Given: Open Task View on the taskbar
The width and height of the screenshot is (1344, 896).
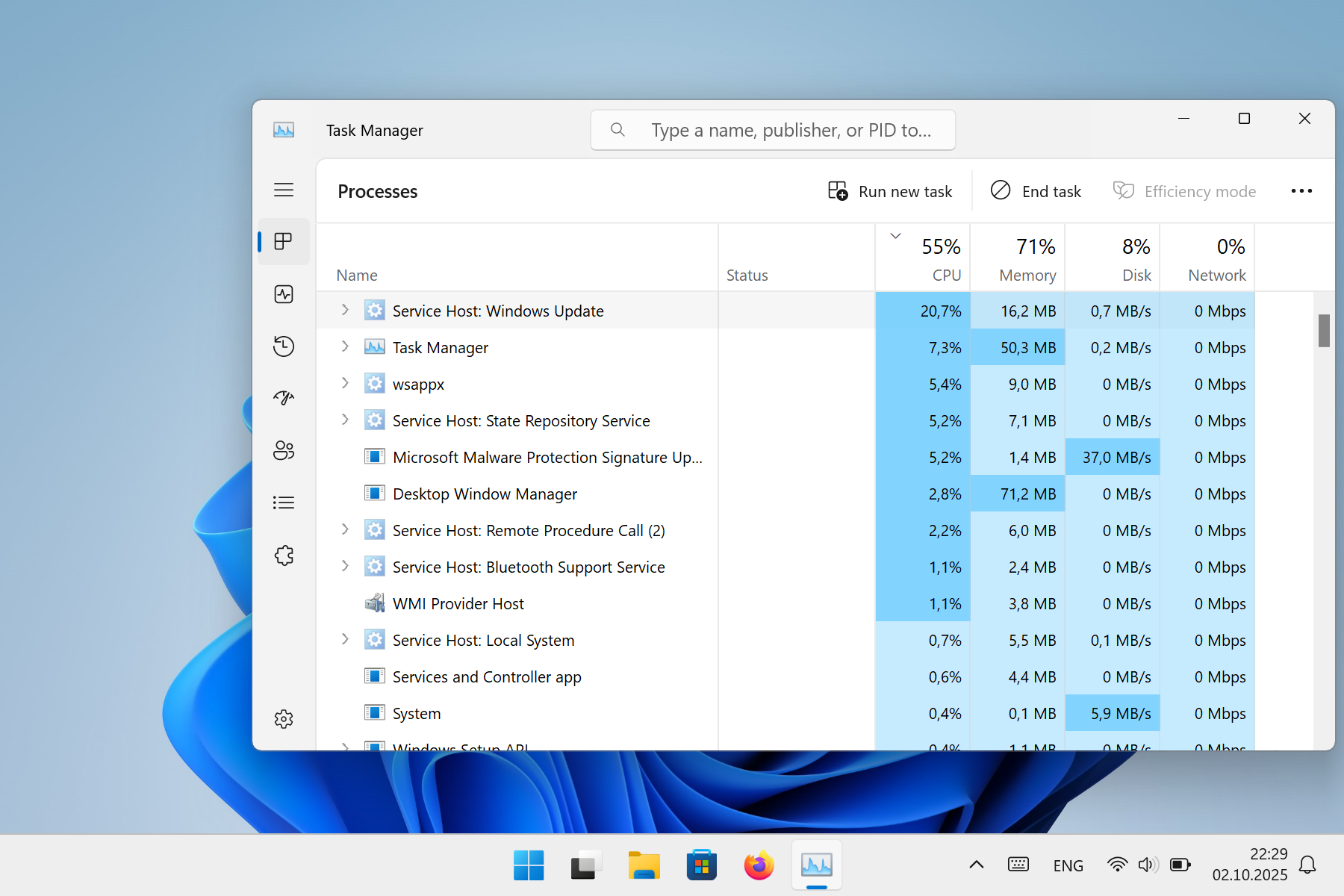Looking at the screenshot, I should [x=586, y=865].
